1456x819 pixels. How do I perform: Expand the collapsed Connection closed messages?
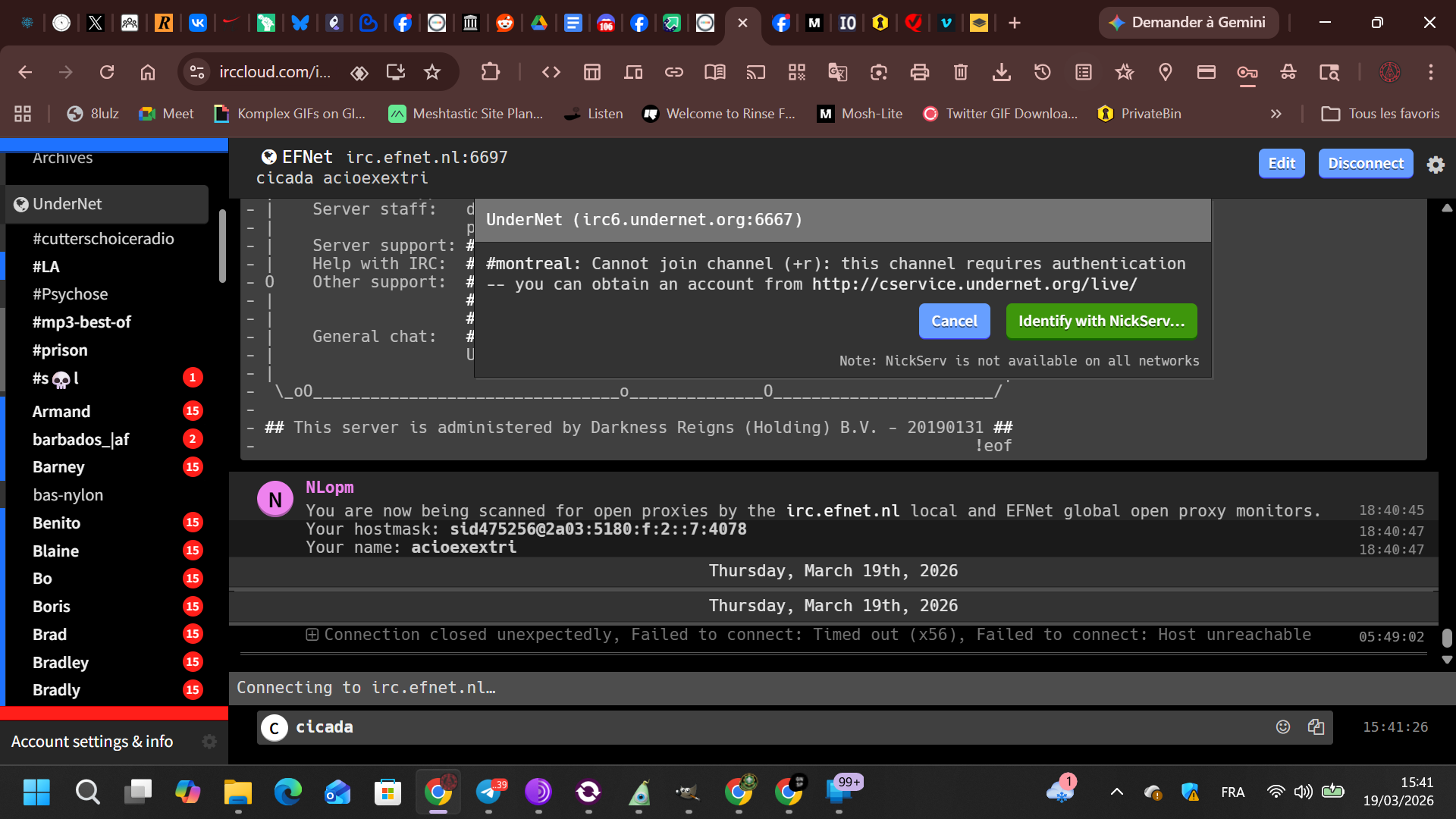pos(312,635)
